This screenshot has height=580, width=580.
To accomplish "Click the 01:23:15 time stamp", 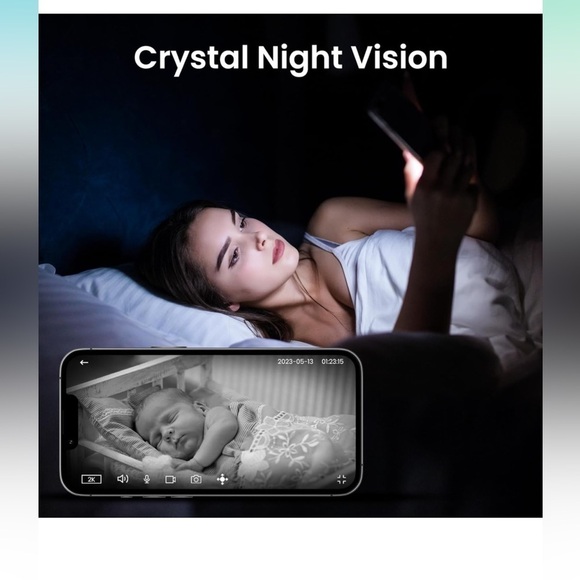I will 333,362.
